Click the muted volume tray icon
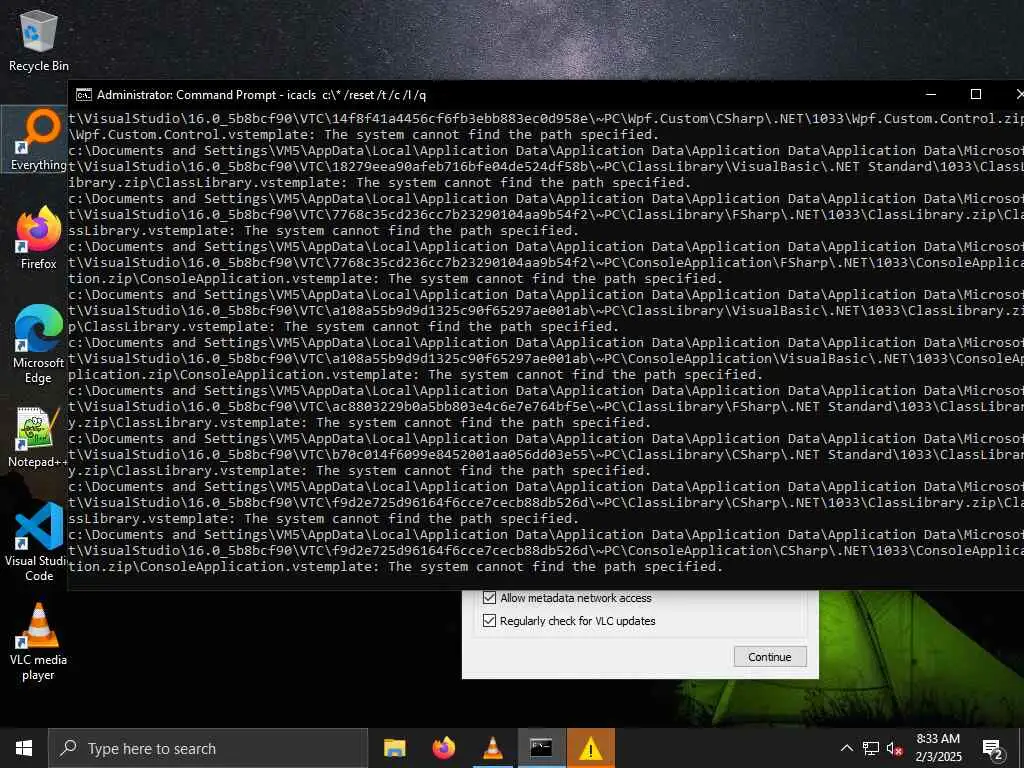 (x=894, y=748)
